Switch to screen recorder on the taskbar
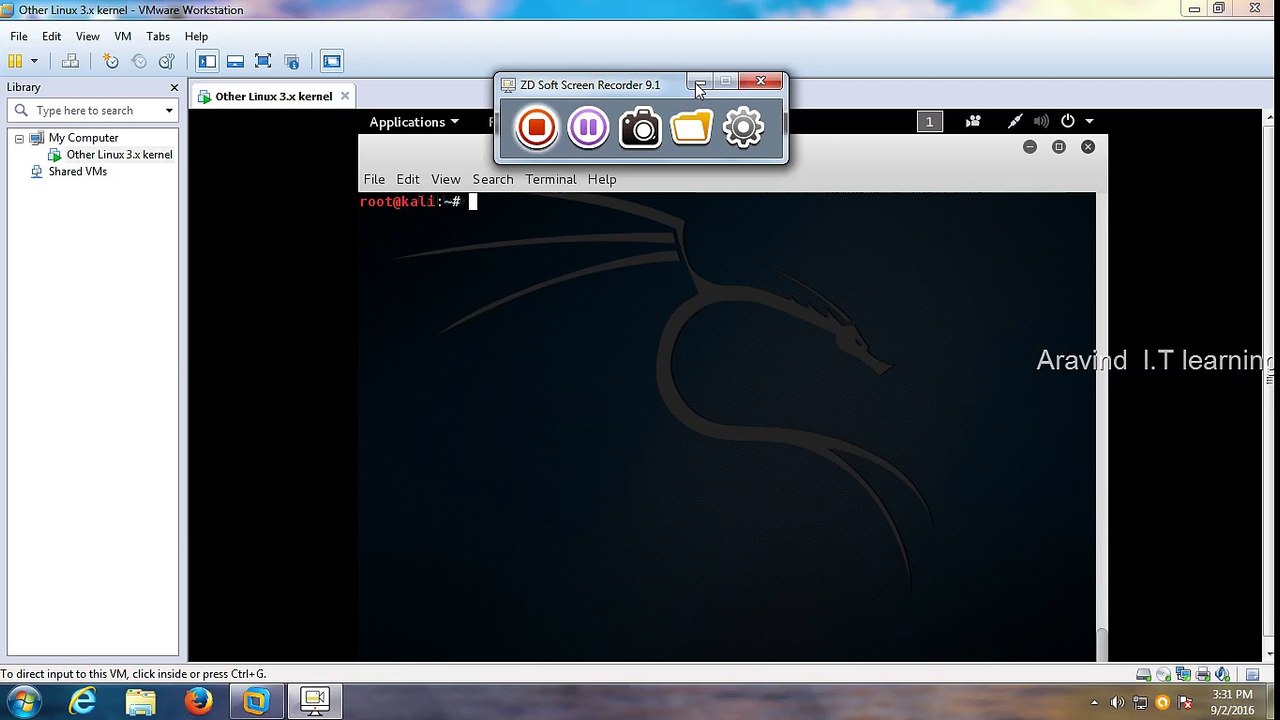Image resolution: width=1280 pixels, height=720 pixels. pos(314,702)
